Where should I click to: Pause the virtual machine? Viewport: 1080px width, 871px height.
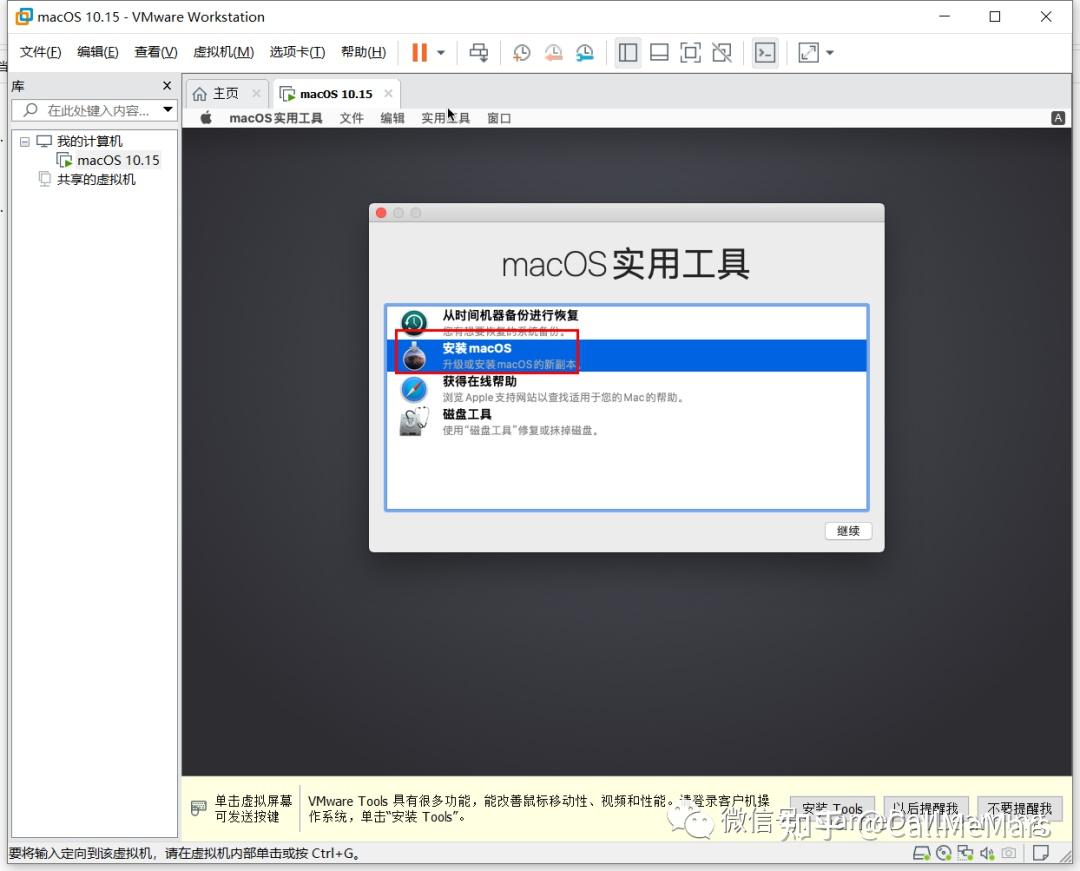419,52
